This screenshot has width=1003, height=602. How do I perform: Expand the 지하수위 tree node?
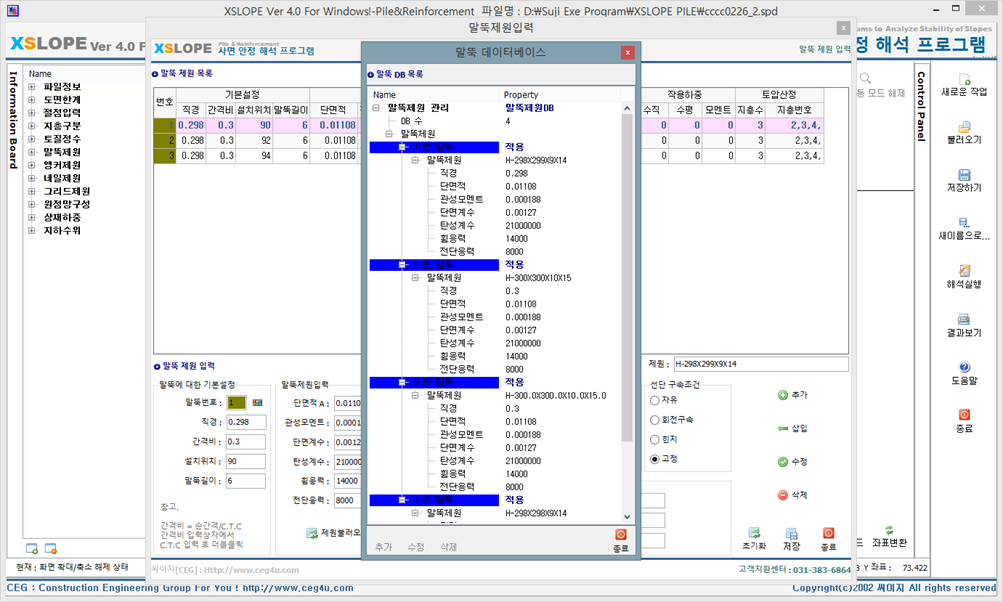point(31,230)
